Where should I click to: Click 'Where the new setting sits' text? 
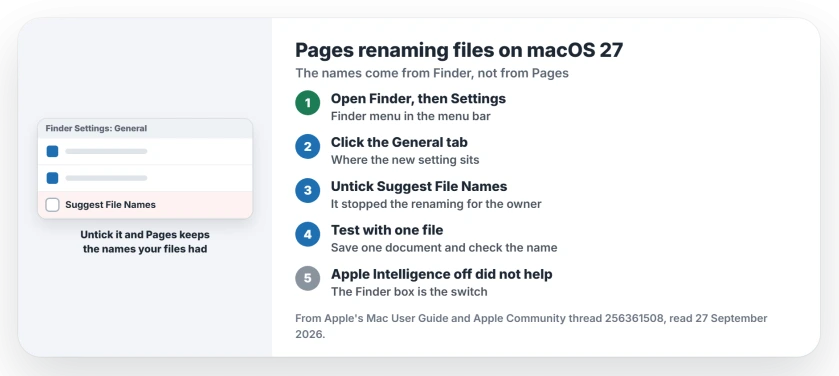[405, 160]
